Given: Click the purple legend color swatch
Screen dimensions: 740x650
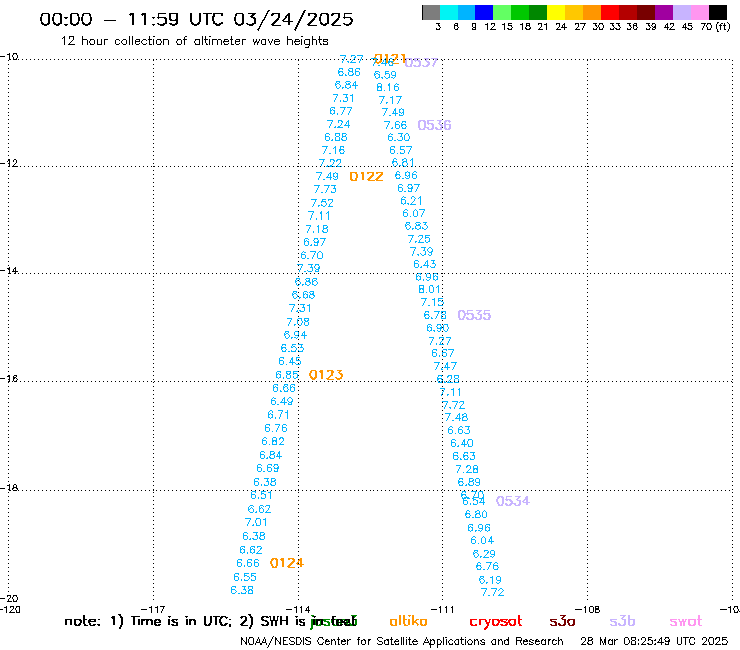Looking at the screenshot, I should pos(663,12).
